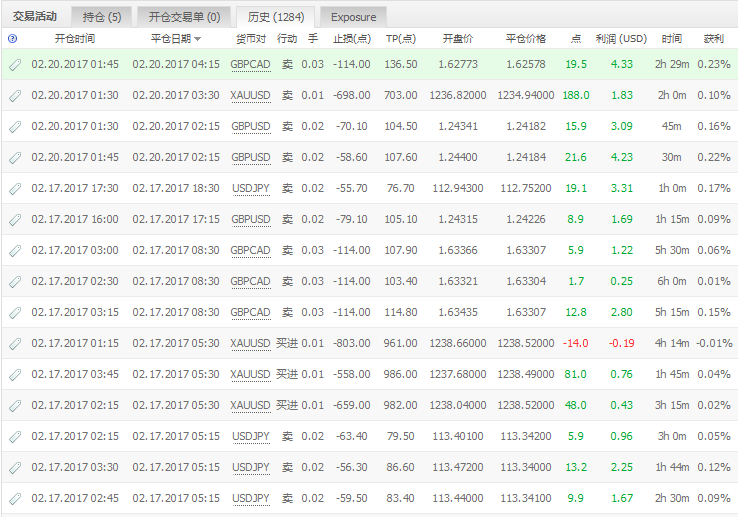
Task: Open the Exposure tab
Action: [353, 17]
